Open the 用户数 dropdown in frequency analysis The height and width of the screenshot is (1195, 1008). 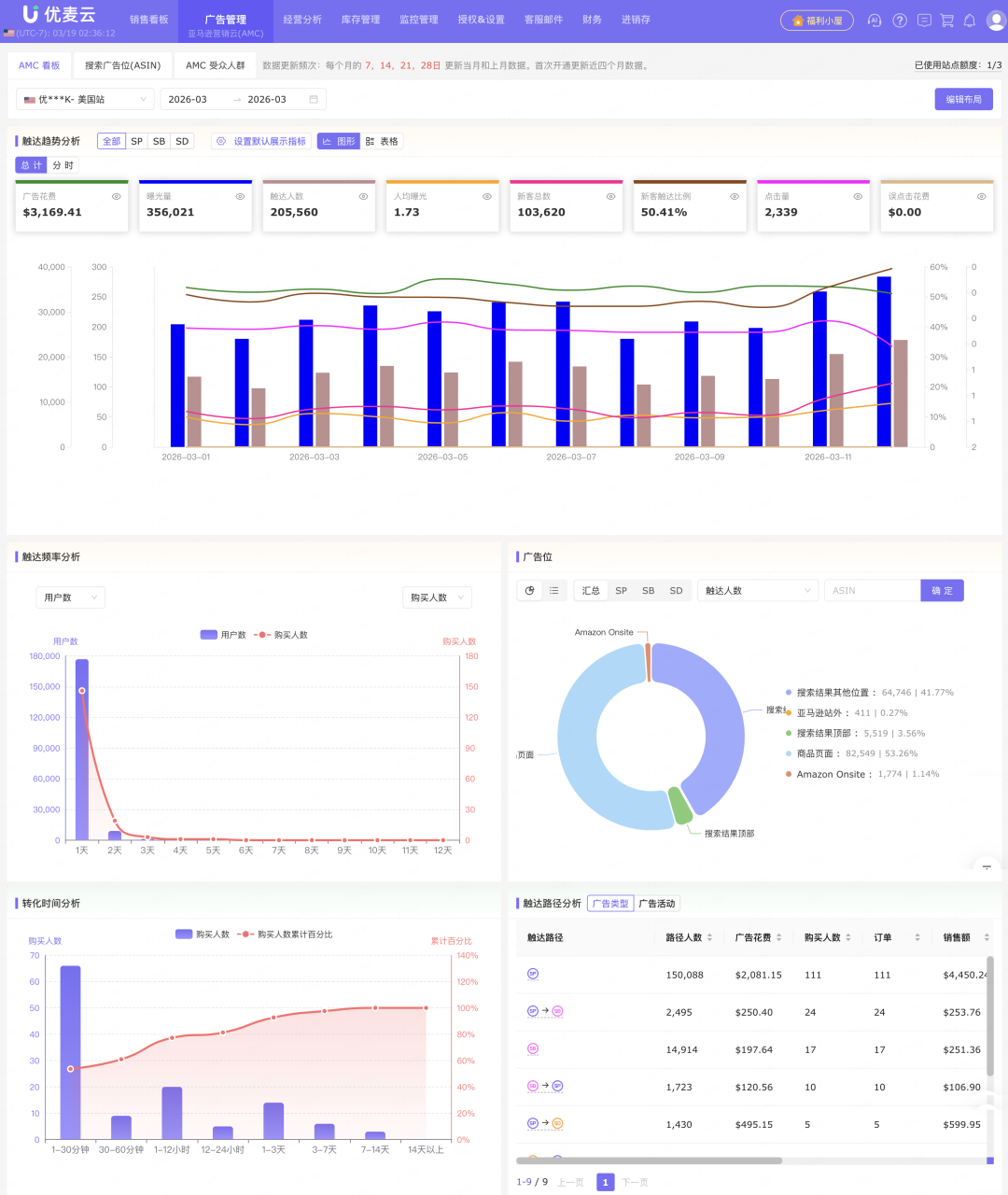pos(70,597)
